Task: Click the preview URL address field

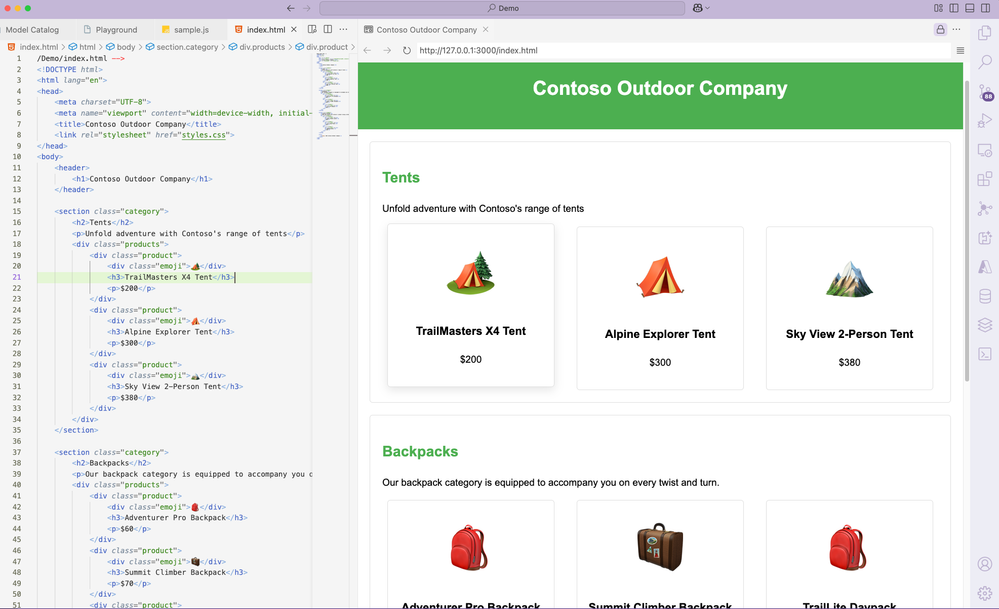Action: (683, 50)
